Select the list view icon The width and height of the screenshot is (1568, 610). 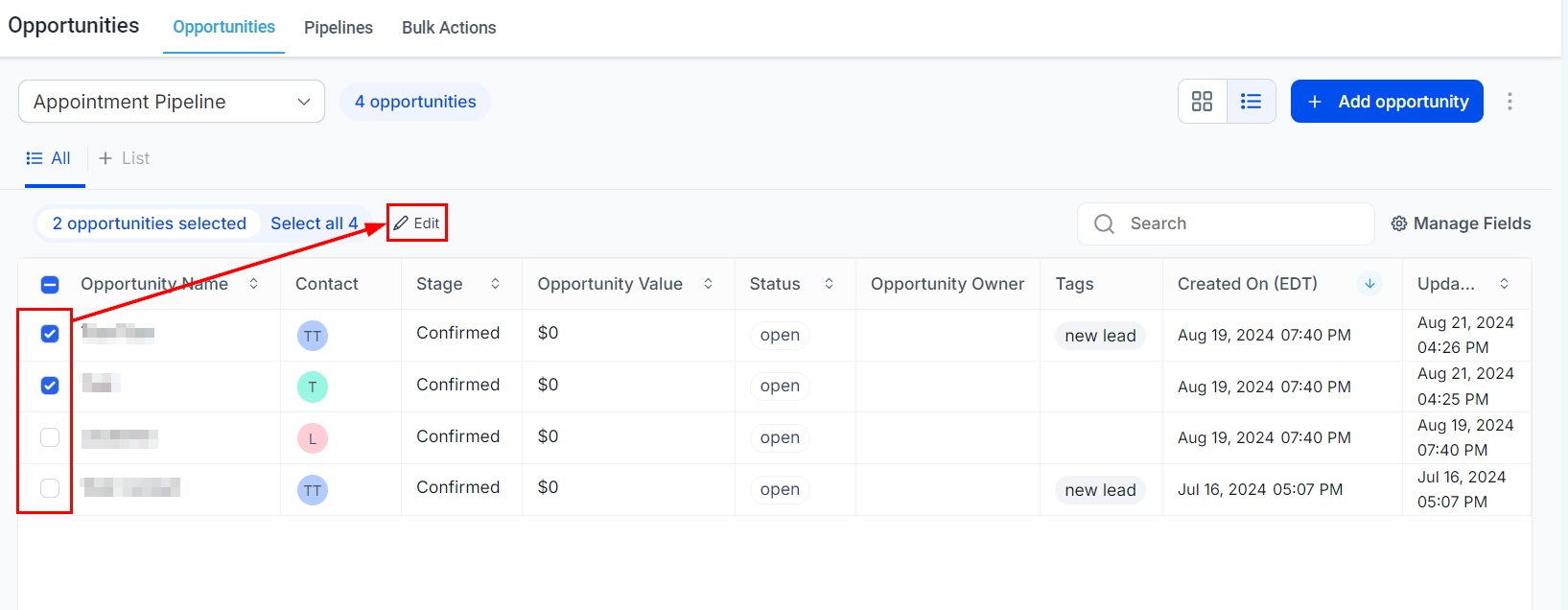[1251, 102]
